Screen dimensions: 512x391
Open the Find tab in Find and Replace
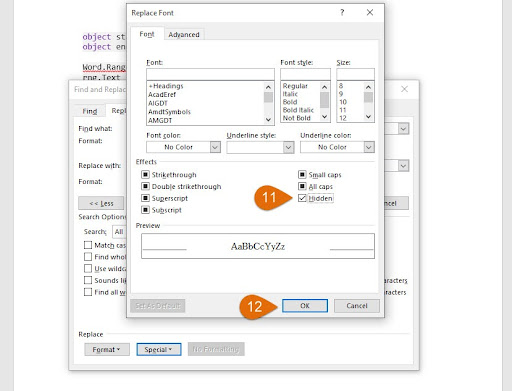pos(90,111)
